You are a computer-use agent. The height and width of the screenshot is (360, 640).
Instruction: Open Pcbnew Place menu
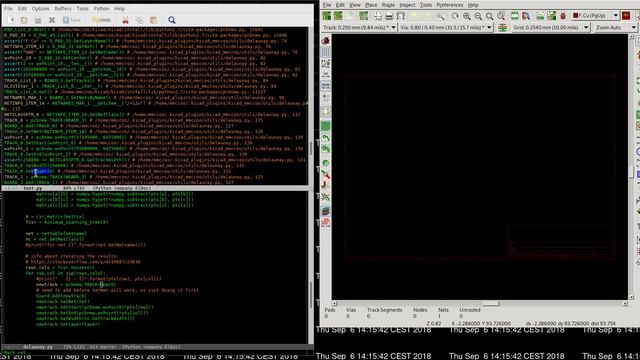click(x=371, y=5)
